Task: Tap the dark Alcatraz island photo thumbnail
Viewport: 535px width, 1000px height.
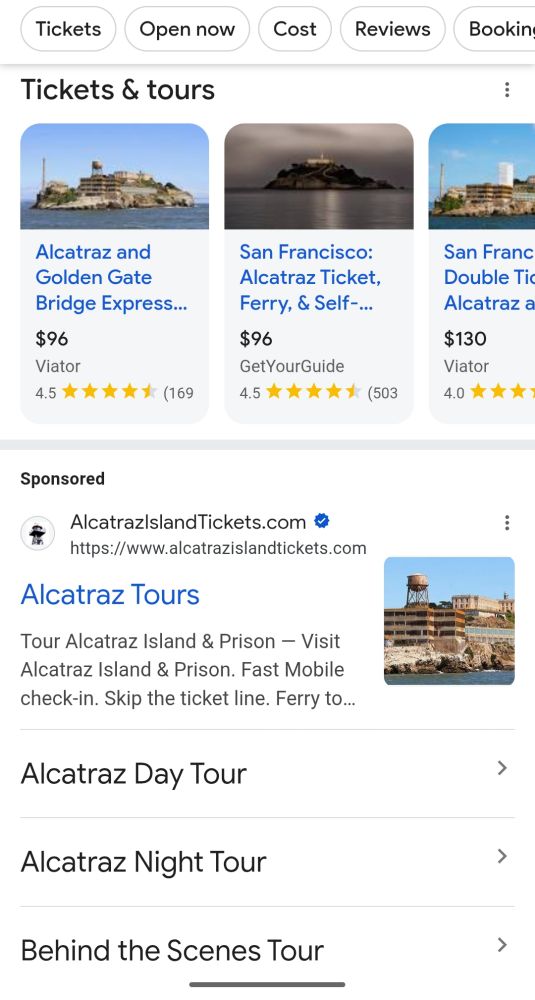Action: [319, 176]
